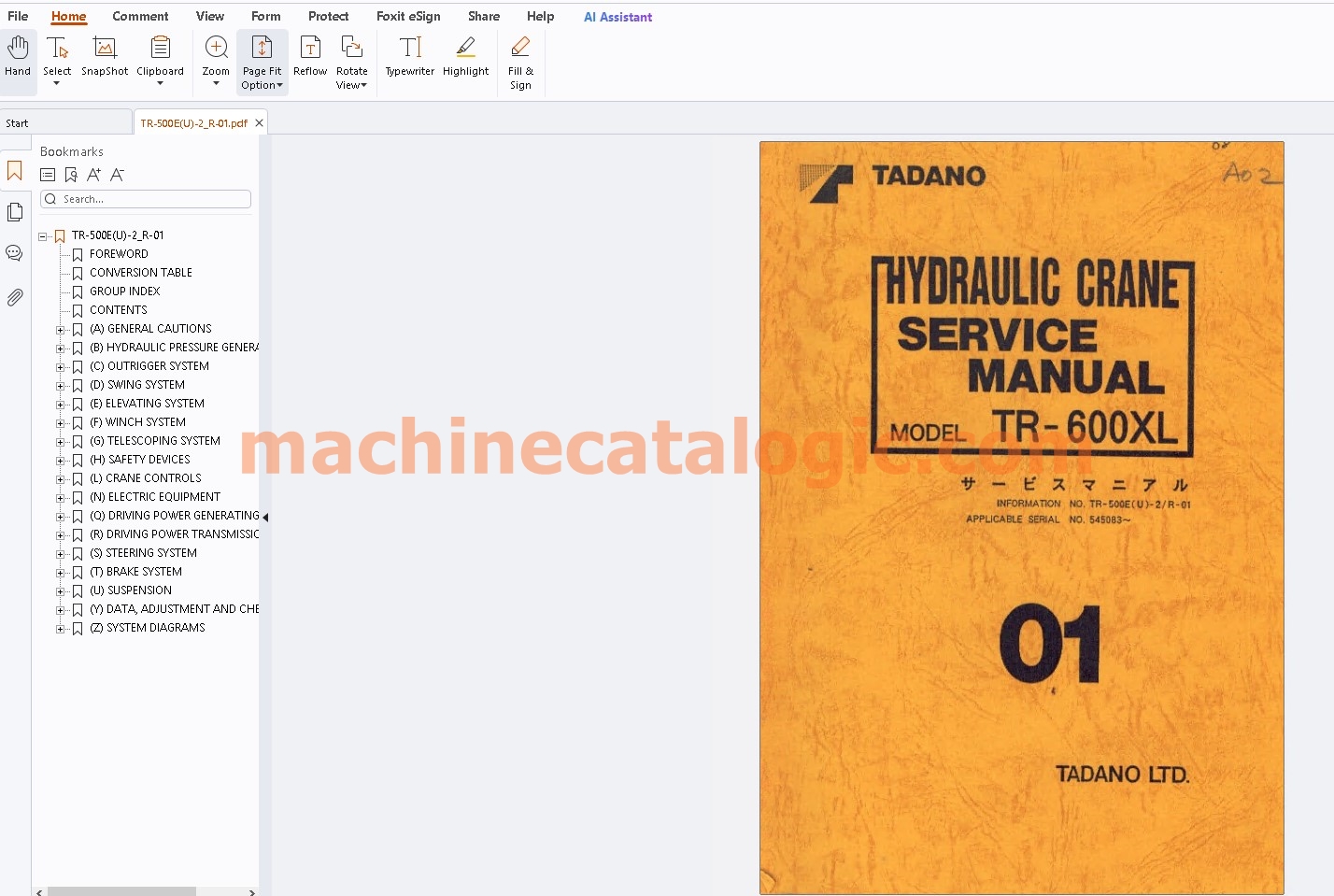The image size is (1334, 896).
Task: Open the Zoom dropdown arrow
Action: (x=216, y=83)
